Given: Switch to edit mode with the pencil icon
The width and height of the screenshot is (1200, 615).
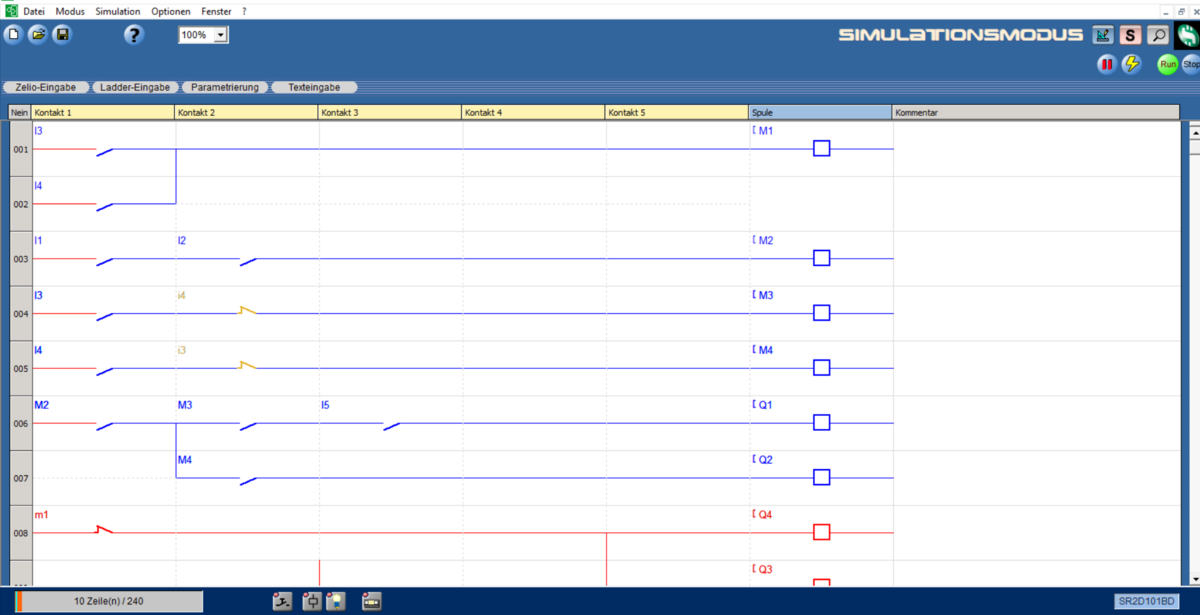Looking at the screenshot, I should [x=1103, y=35].
